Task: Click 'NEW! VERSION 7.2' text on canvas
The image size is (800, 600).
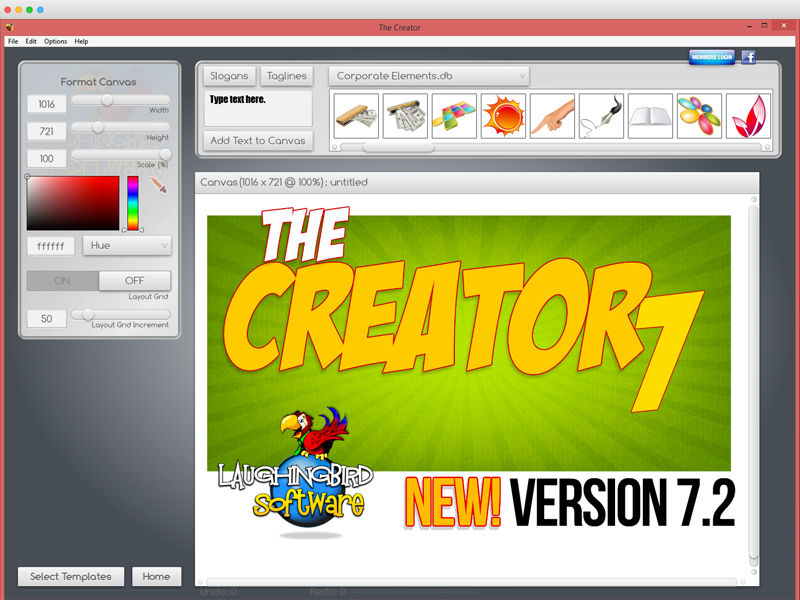Action: click(570, 503)
